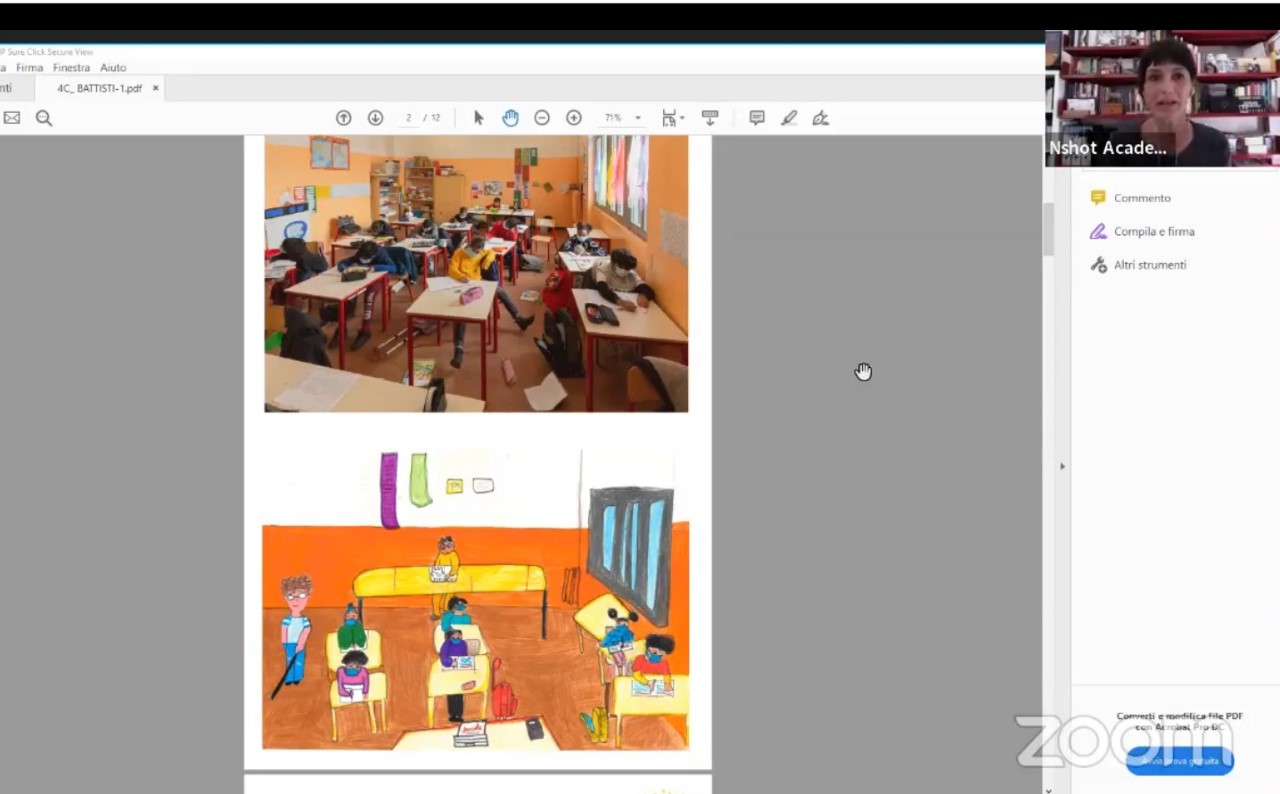Collapse the right tools pane arrow
The width and height of the screenshot is (1280, 794).
pyautogui.click(x=1062, y=466)
